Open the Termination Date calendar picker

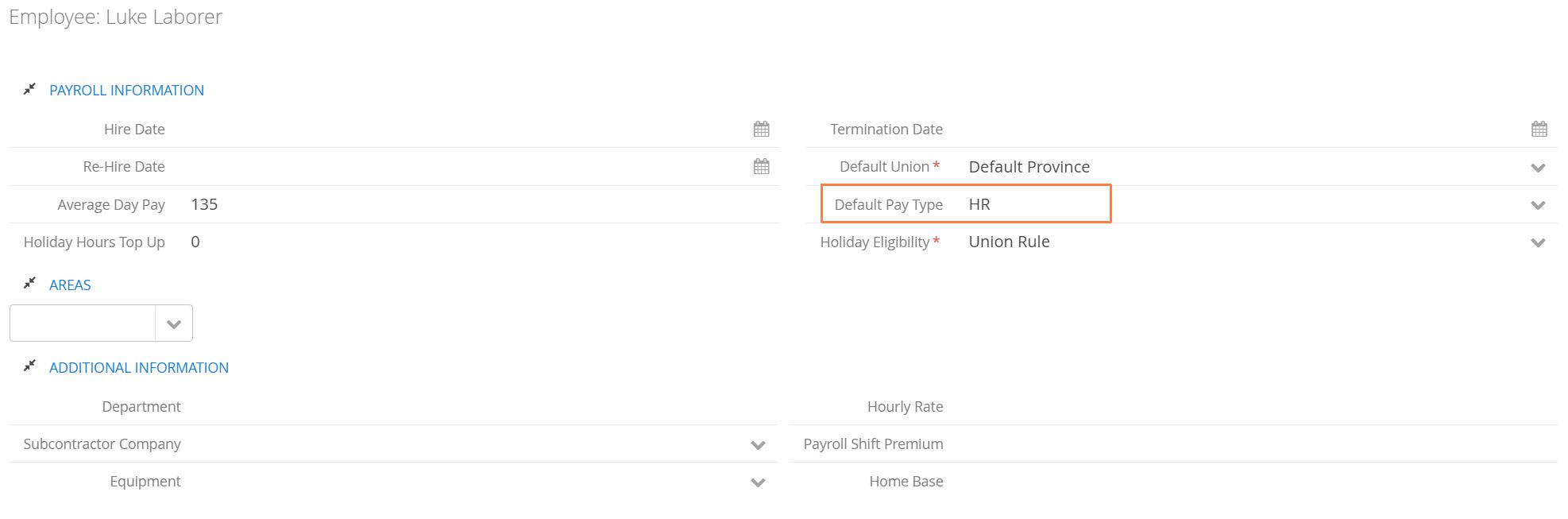click(x=1539, y=129)
